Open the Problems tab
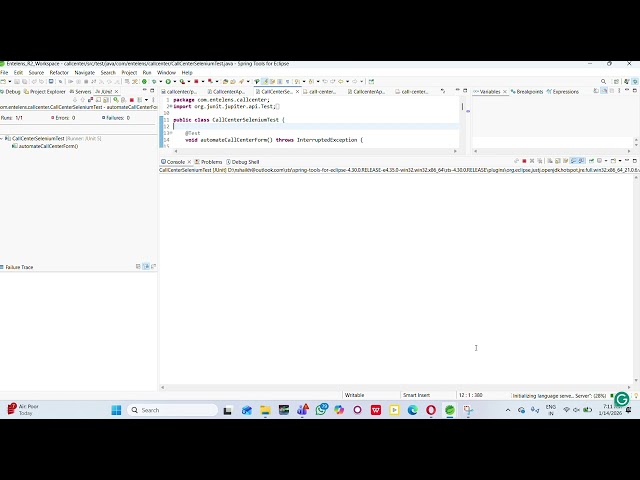This screenshot has width=640, height=480. point(211,161)
